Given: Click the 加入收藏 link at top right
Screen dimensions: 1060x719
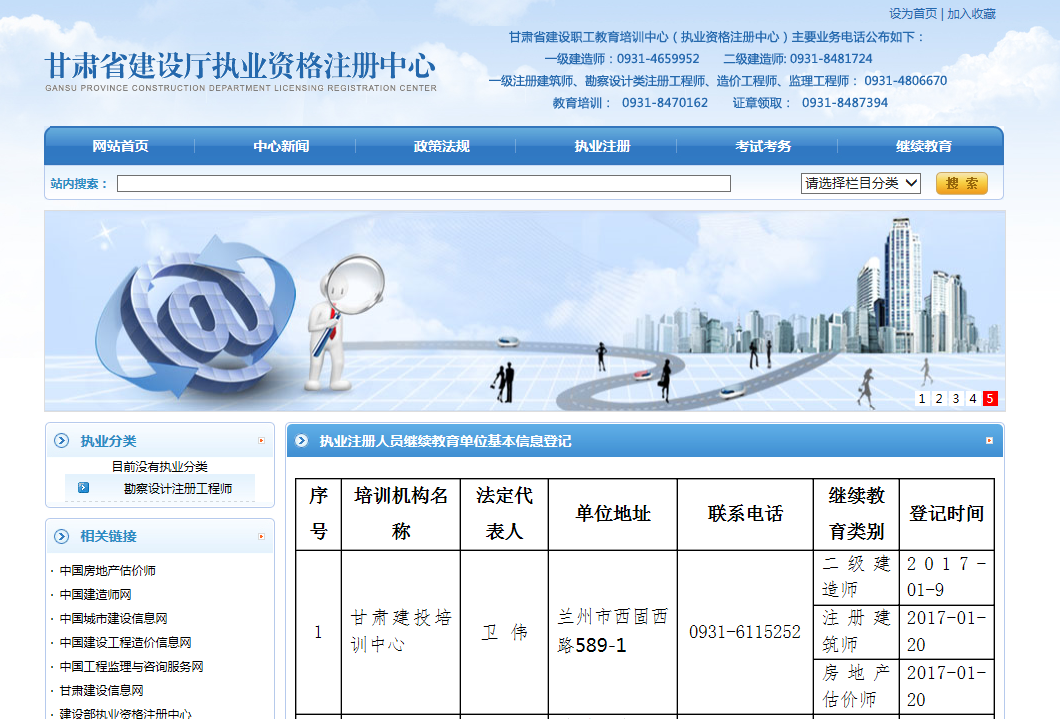Looking at the screenshot, I should coord(971,14).
